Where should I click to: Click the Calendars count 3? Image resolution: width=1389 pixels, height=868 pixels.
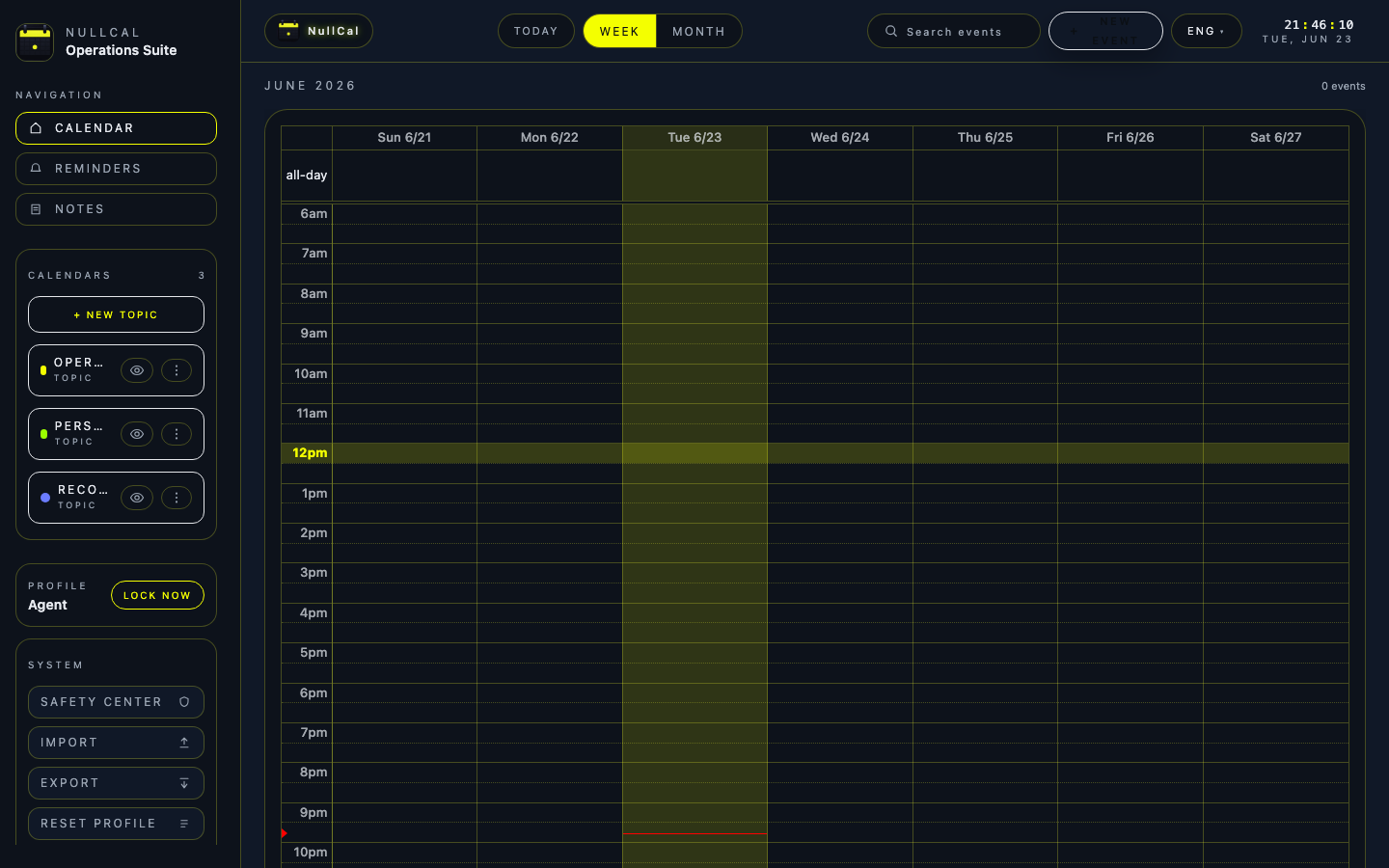click(x=202, y=276)
